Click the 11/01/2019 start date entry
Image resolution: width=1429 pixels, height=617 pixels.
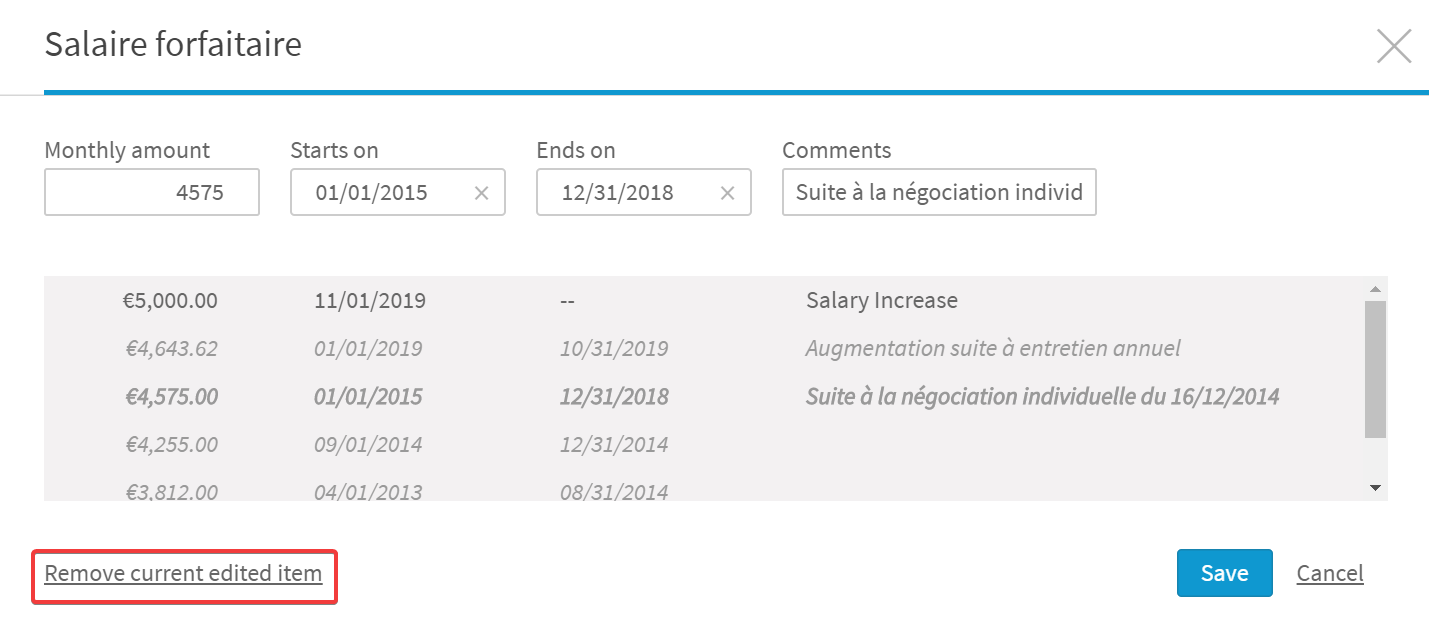point(370,300)
